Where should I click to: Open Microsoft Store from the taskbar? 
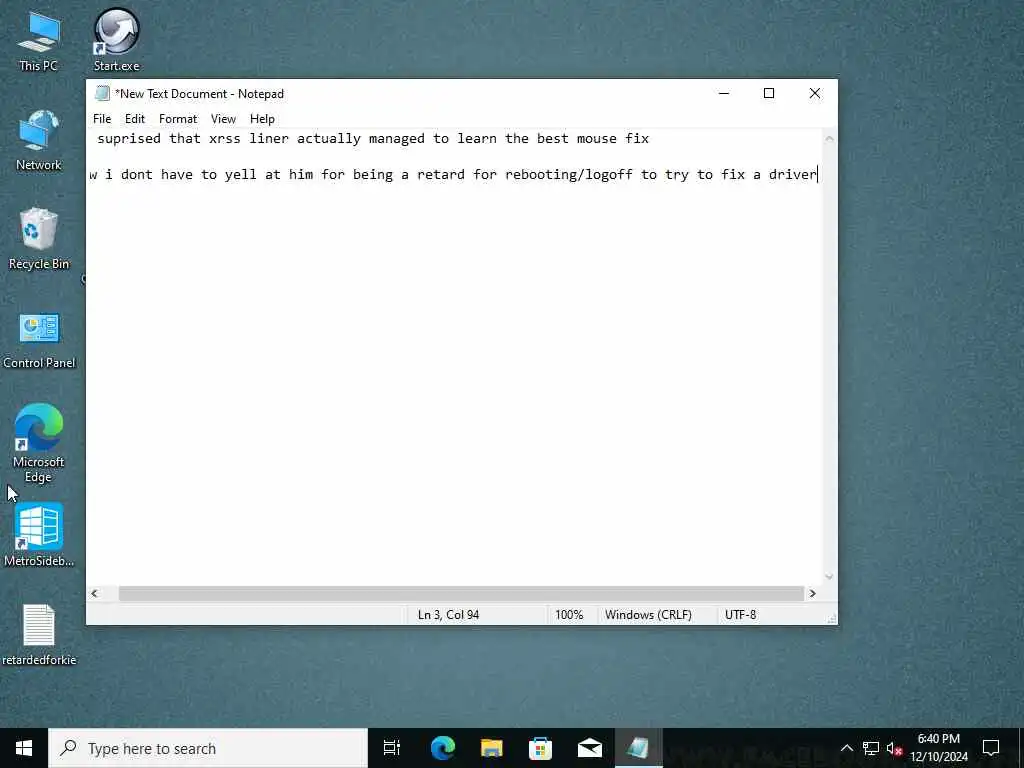coord(540,748)
